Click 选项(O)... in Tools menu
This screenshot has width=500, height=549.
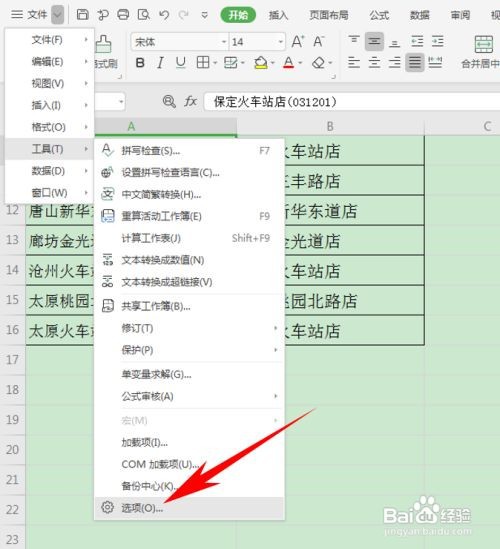[x=189, y=508]
